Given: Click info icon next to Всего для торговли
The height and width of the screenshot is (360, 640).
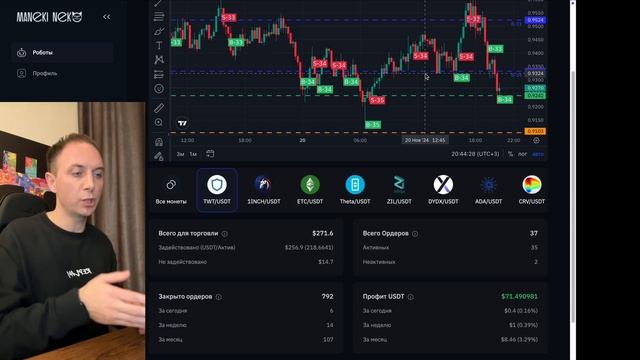Looking at the screenshot, I should coord(224,233).
